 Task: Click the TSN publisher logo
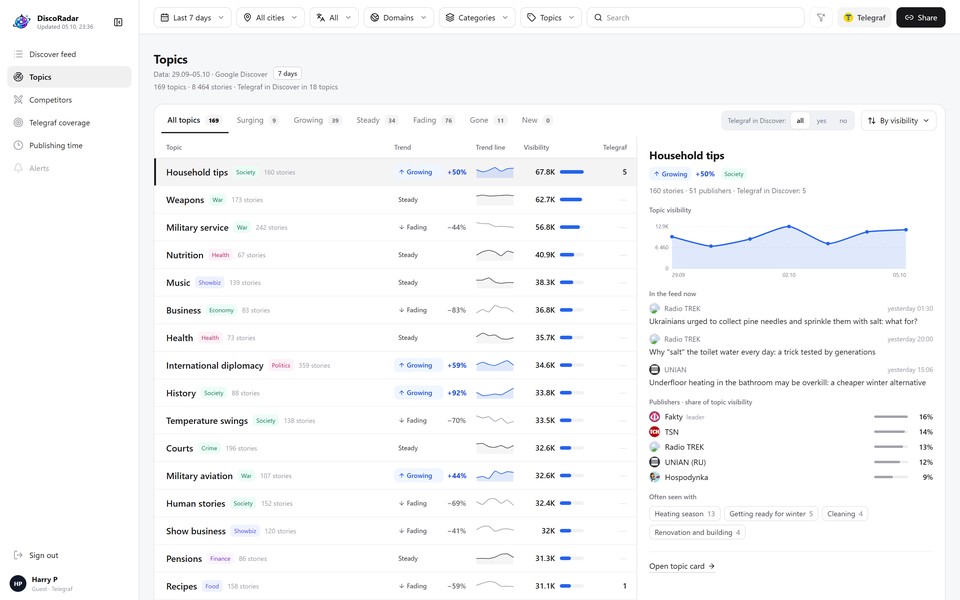pyautogui.click(x=654, y=432)
